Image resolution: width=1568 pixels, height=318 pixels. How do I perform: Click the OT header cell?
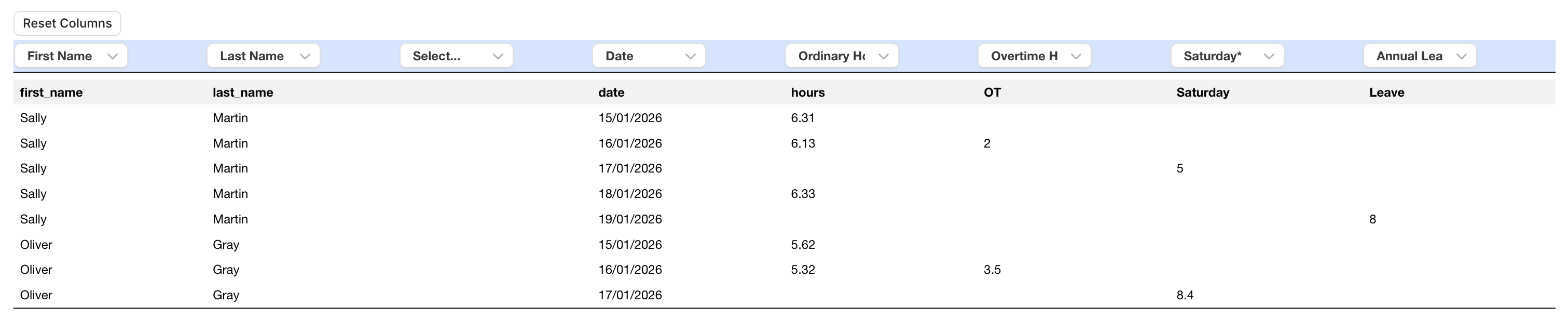point(992,92)
